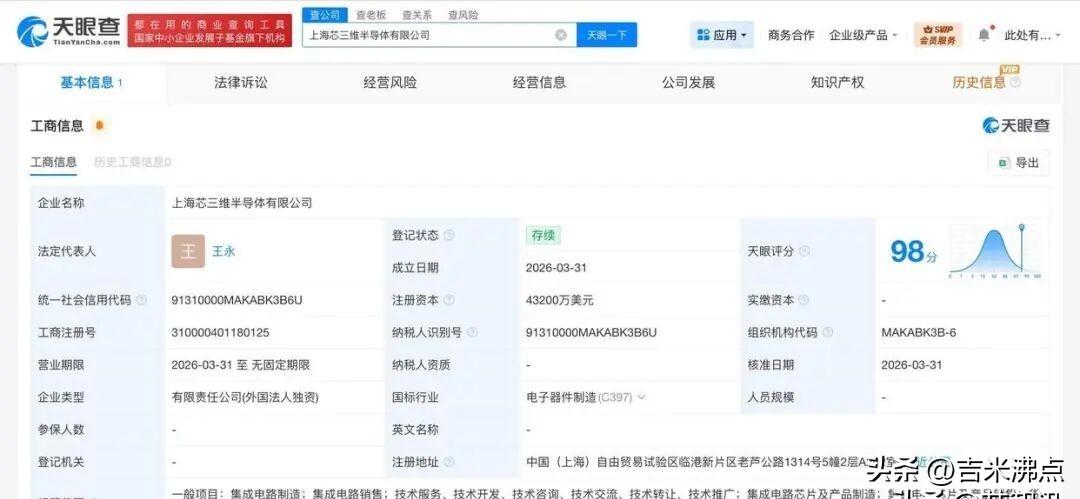Open notifications bell icon

(x=984, y=34)
